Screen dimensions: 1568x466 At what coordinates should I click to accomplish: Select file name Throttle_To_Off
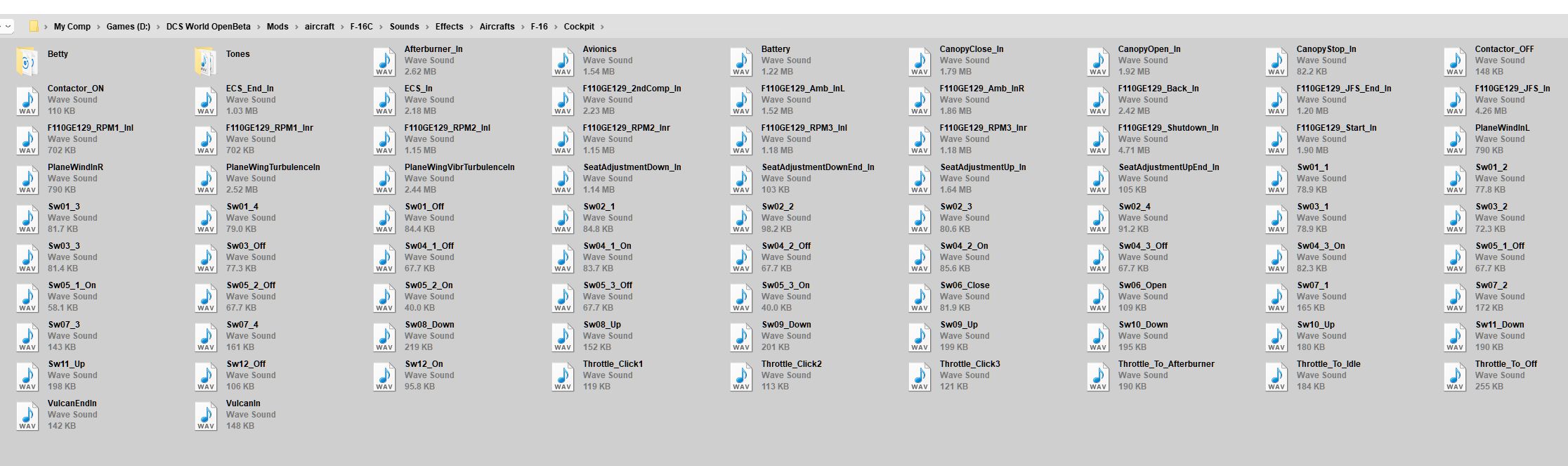click(x=1506, y=364)
